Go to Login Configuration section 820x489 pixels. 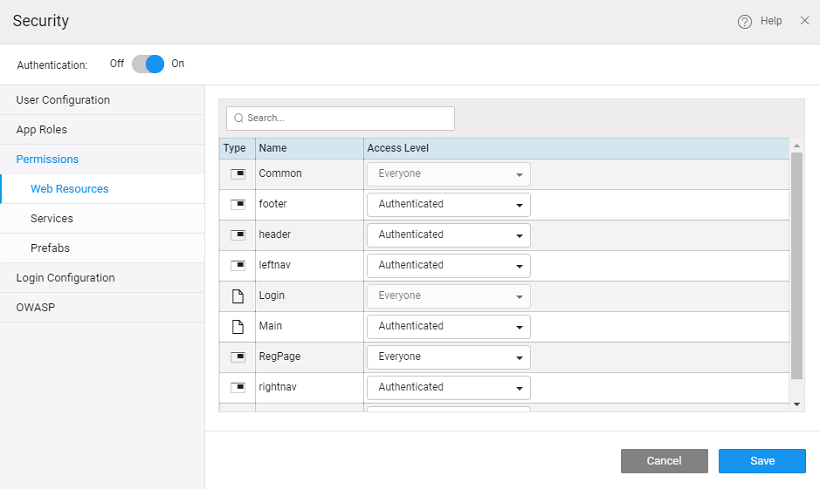tap(65, 278)
